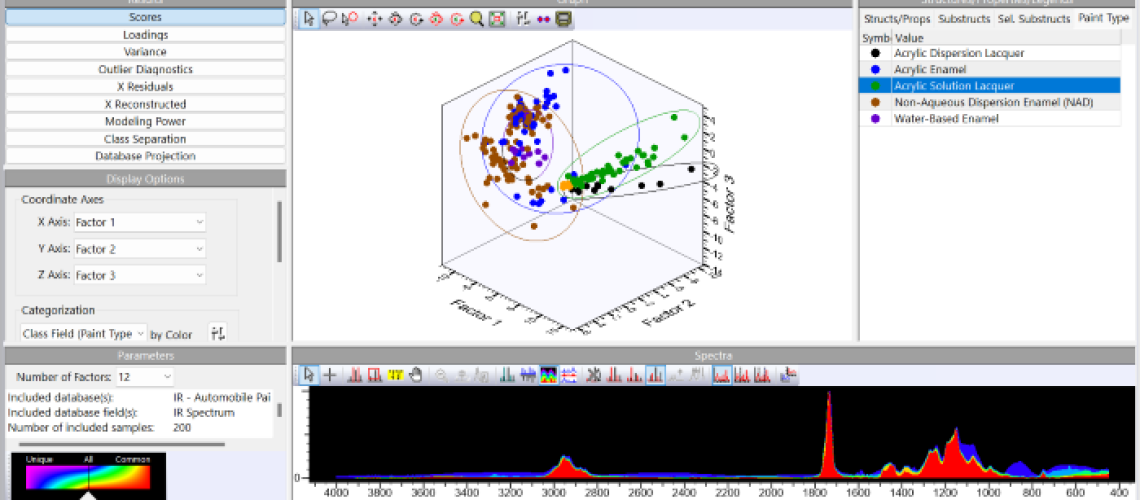Click the printer-like icon in Graph toolbar

[563, 20]
